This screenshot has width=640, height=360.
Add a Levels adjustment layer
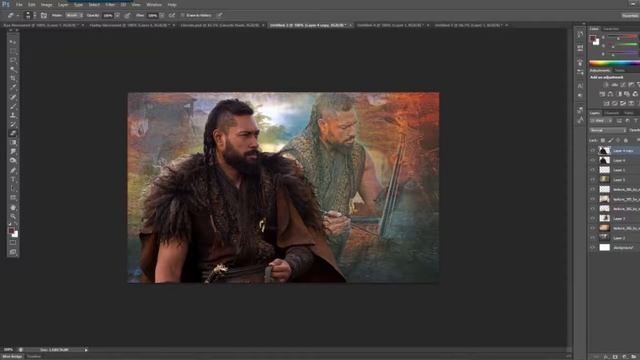pos(615,85)
